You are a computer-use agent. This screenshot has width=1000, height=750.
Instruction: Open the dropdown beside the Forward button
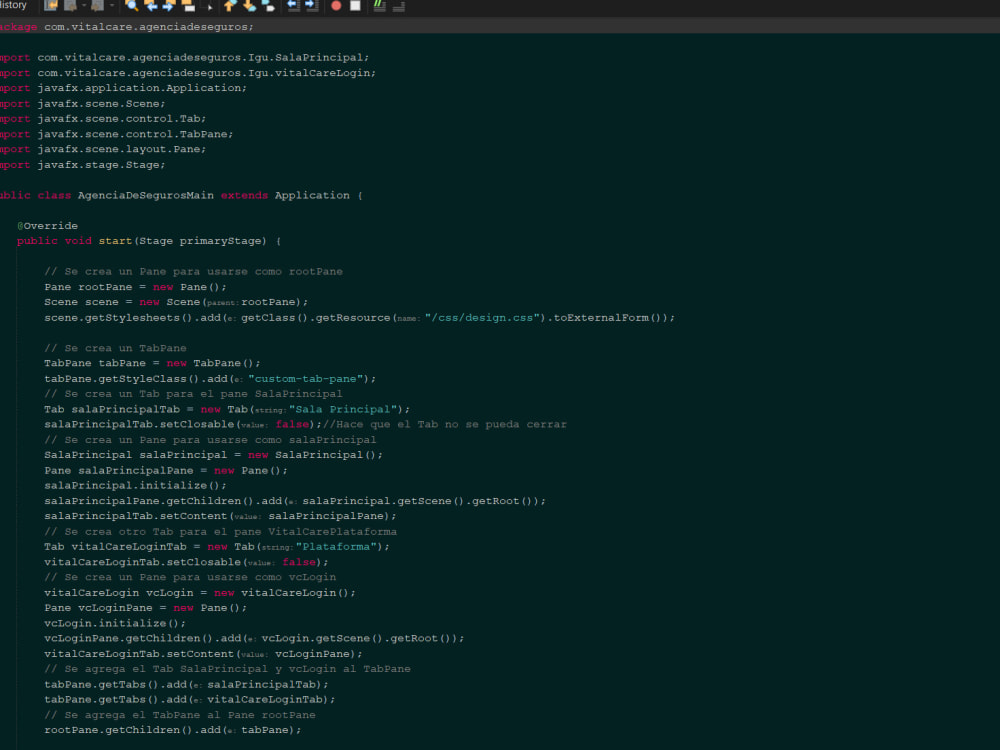111,6
